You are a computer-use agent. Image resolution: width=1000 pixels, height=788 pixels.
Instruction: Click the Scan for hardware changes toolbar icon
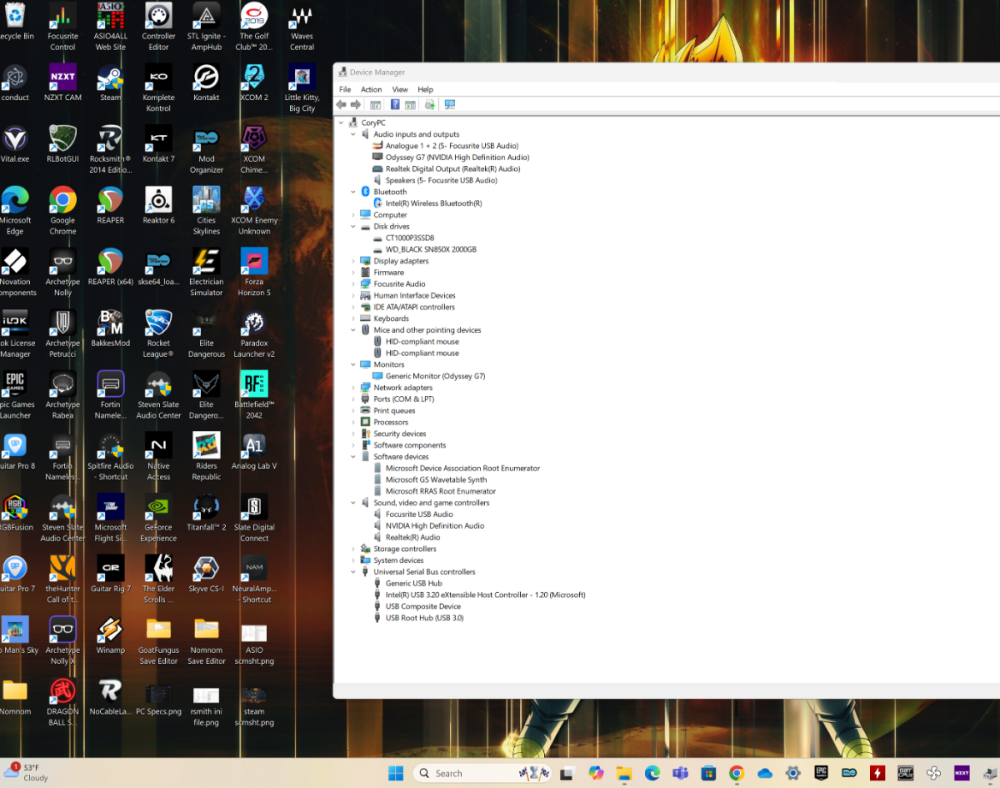pyautogui.click(x=450, y=104)
